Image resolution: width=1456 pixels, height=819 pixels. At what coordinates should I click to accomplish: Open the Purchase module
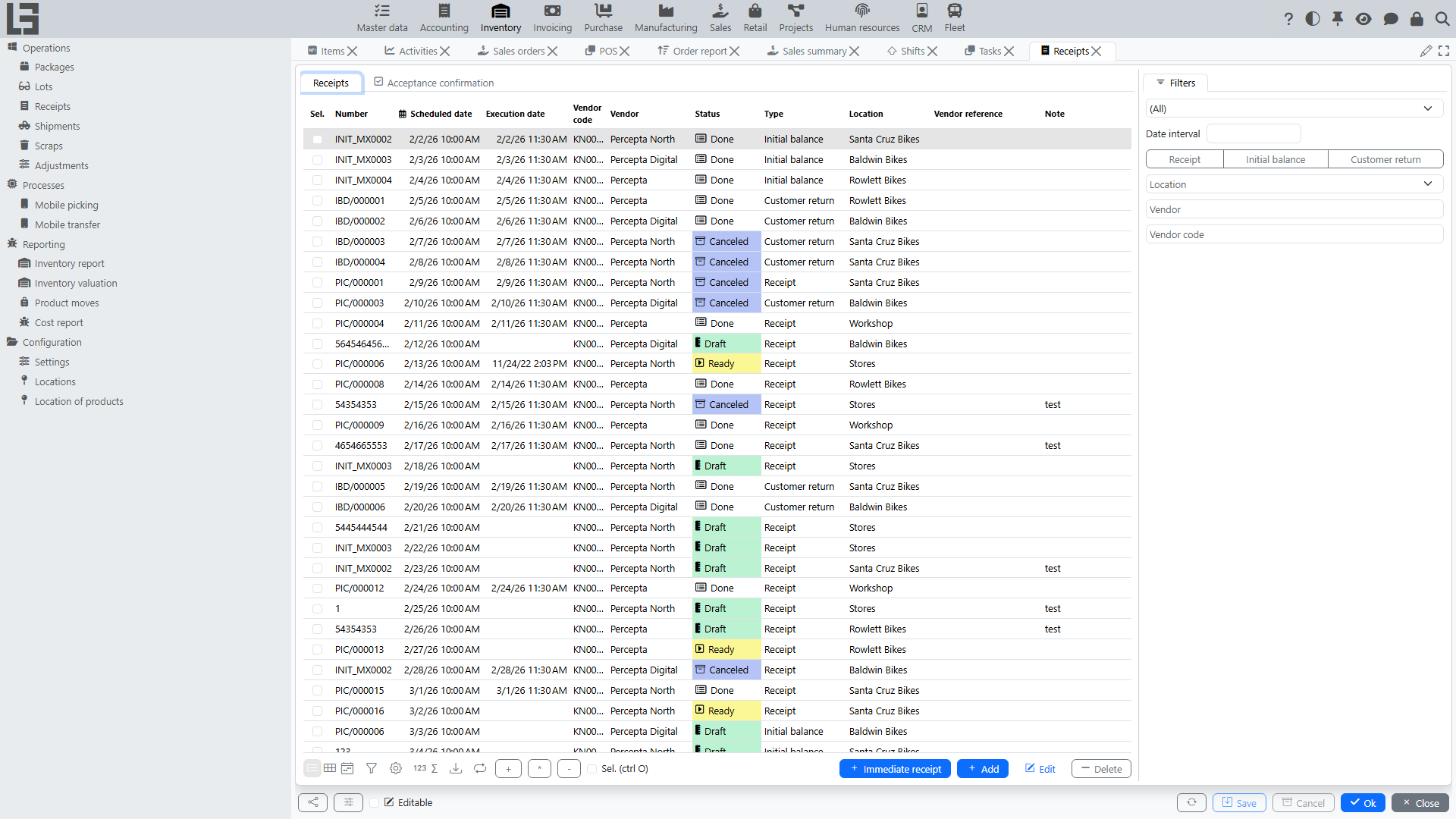604,19
